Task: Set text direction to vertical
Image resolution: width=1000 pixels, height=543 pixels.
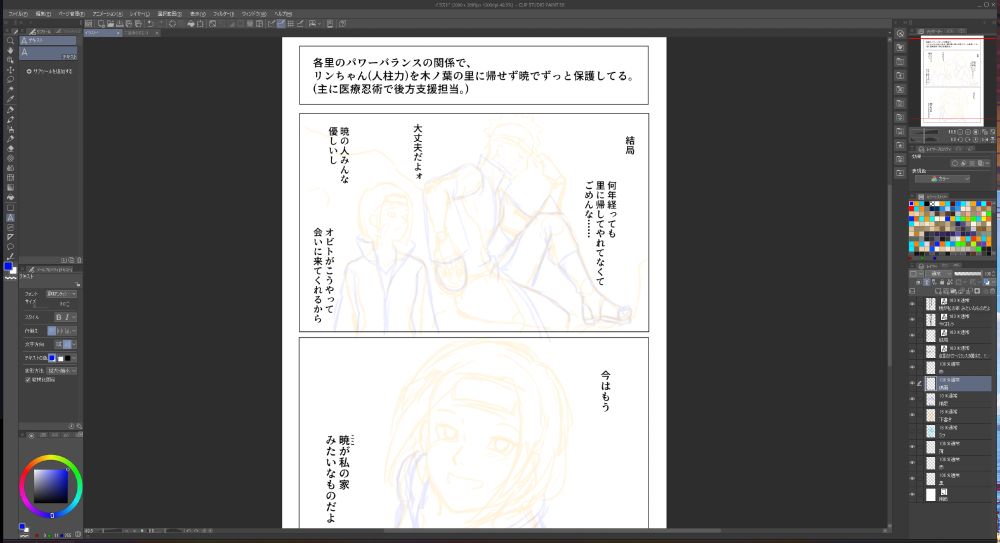Action: click(x=67, y=344)
